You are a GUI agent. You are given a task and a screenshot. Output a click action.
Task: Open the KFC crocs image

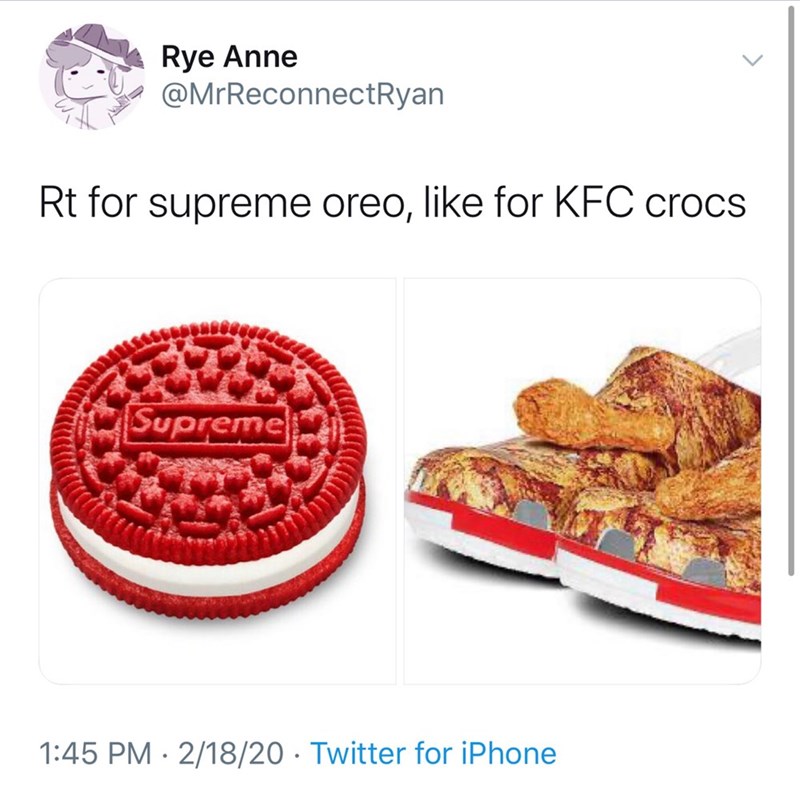coord(582,481)
